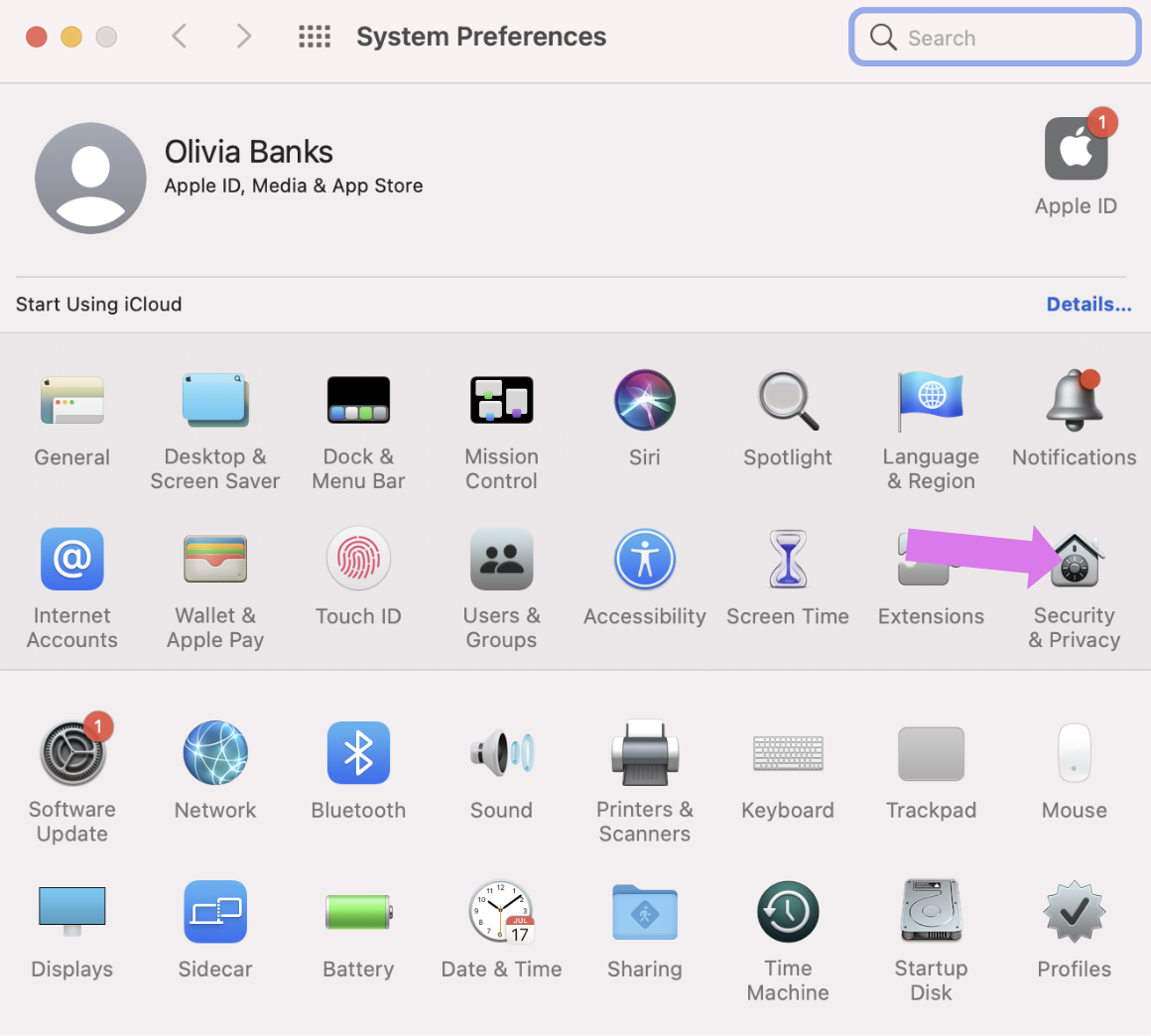Open Network preferences
Viewport: 1151px width, 1036px height.
215,752
